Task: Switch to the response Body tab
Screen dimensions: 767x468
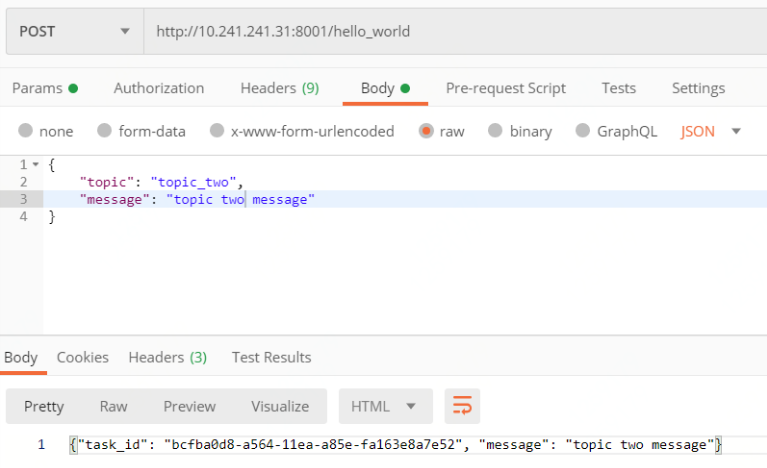Action: tap(21, 357)
